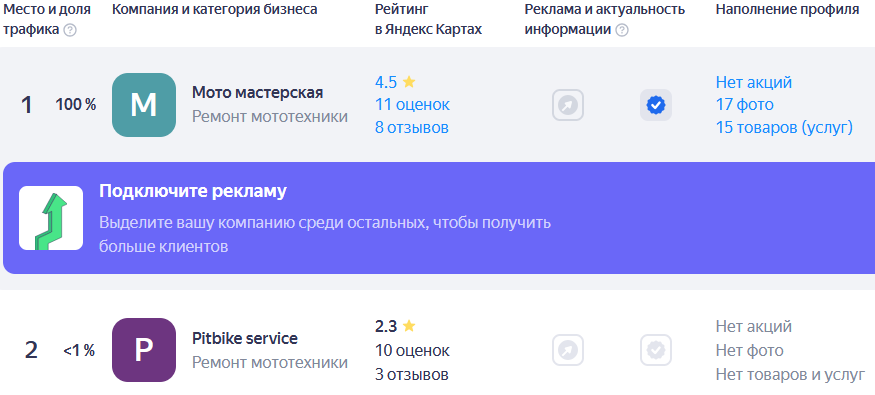Click help icon beside 'информации' header
Viewport: 875px width, 395px height.
622,30
